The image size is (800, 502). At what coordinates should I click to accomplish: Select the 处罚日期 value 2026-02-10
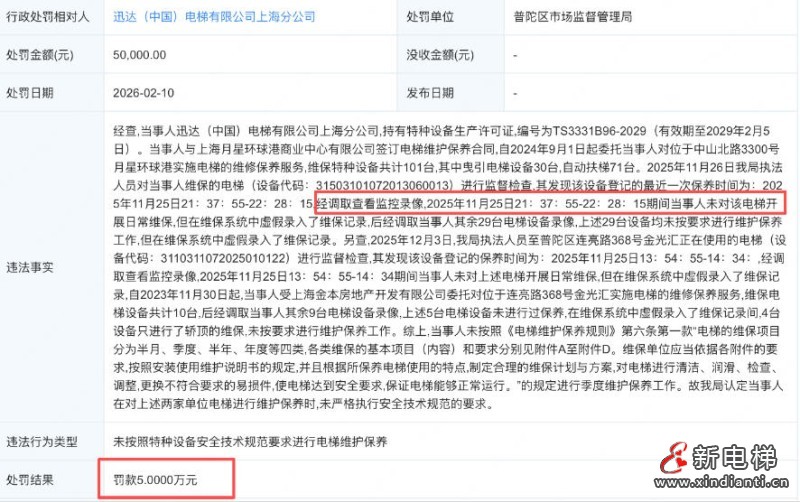(x=143, y=93)
